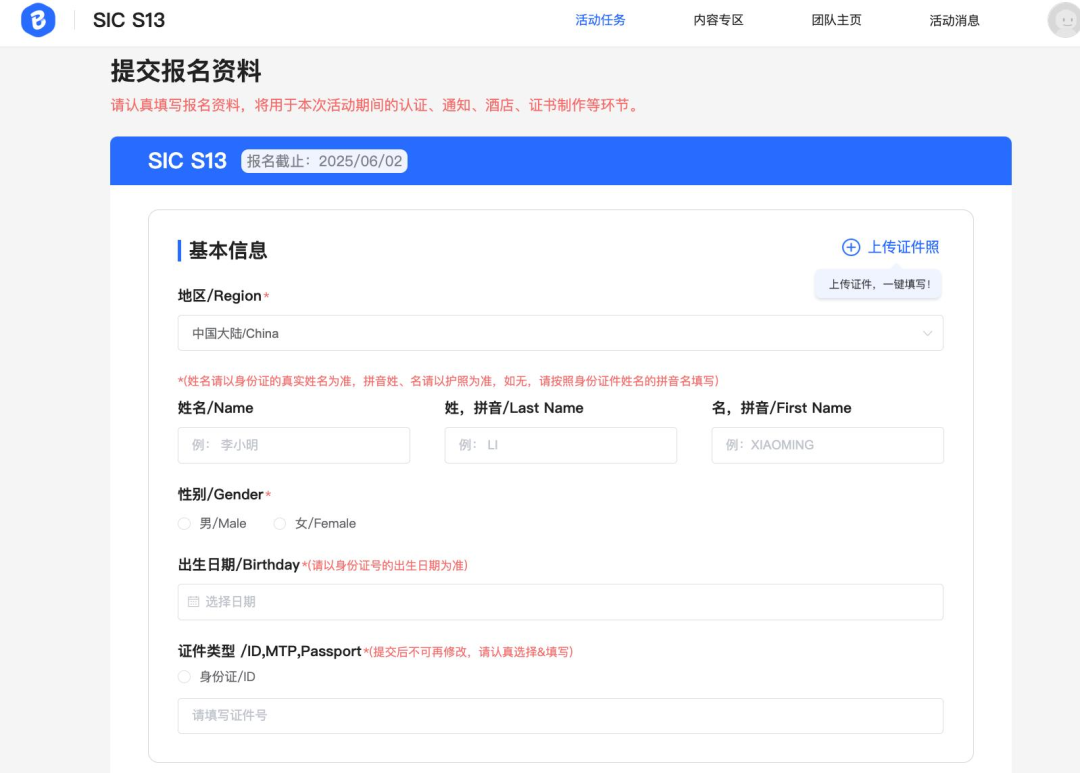
Task: Click the 姓名/Name input field
Action: pyautogui.click(x=293, y=445)
